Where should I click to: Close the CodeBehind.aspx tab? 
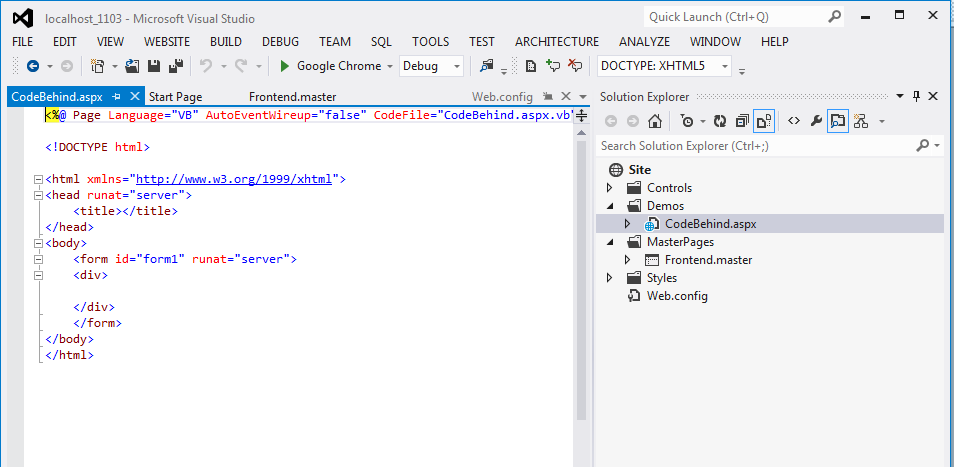(x=135, y=96)
